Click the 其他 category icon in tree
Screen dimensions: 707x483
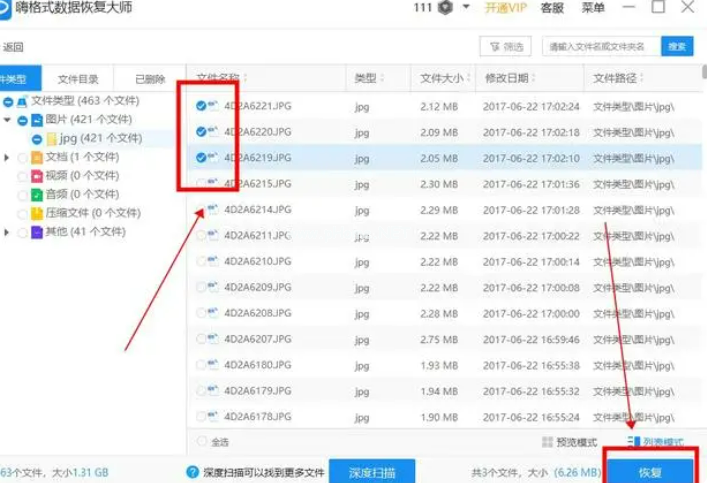pyautogui.click(x=38, y=232)
